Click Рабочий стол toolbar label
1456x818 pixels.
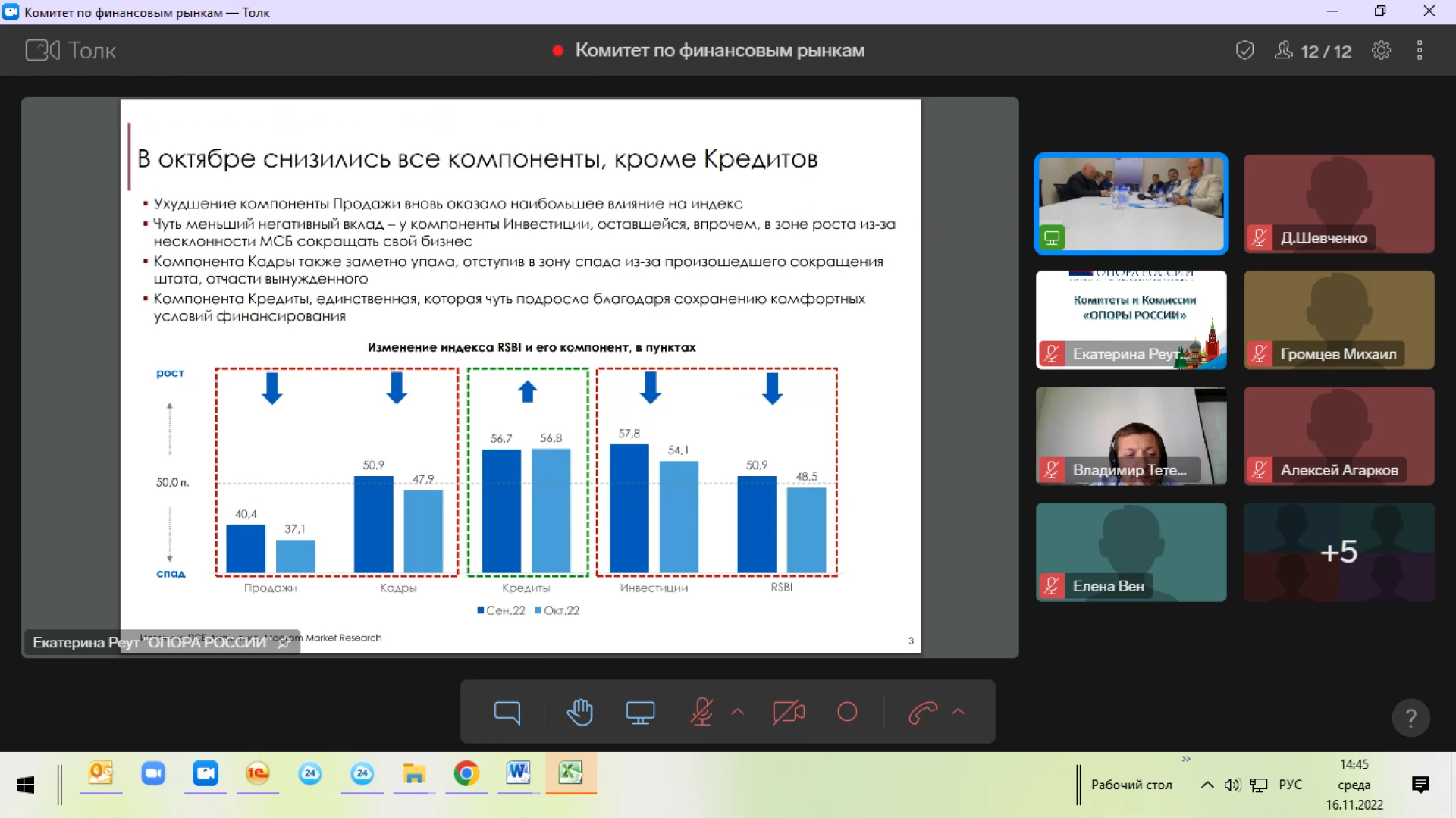[x=1131, y=785]
